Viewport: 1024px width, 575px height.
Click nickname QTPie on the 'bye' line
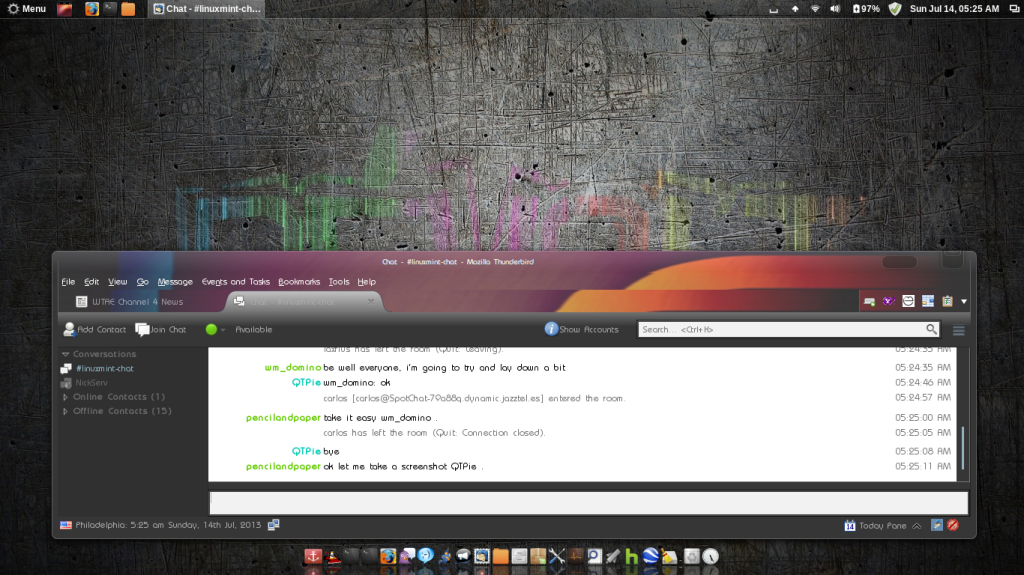306,452
